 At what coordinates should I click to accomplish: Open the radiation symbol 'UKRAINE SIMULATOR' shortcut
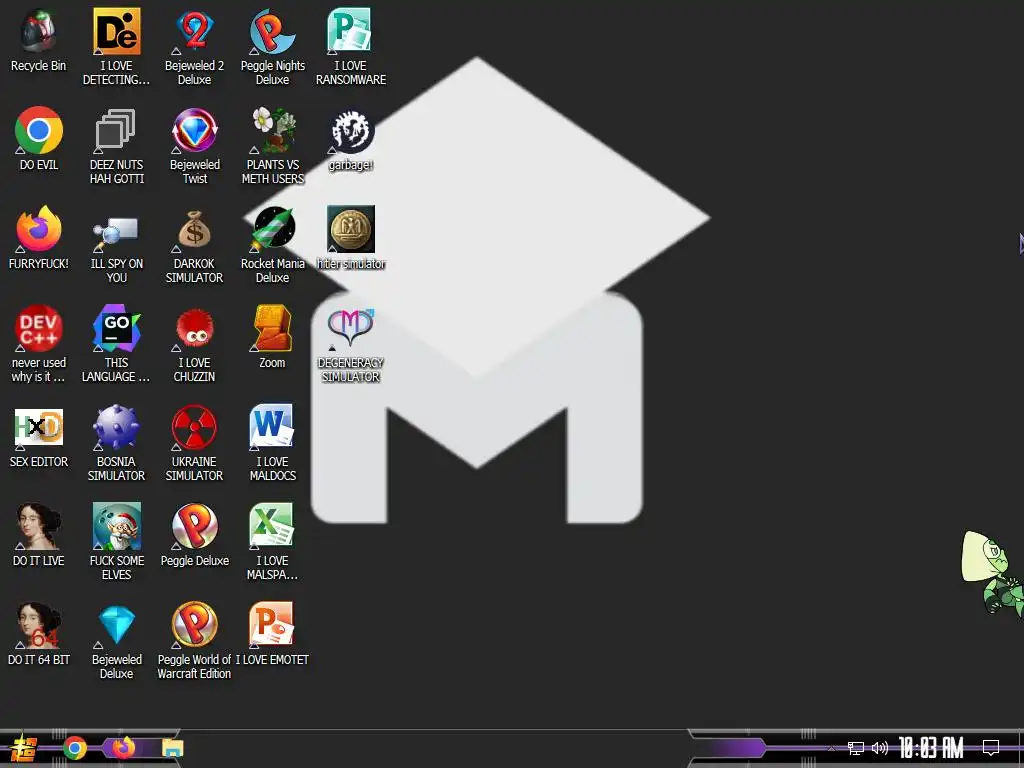(195, 427)
